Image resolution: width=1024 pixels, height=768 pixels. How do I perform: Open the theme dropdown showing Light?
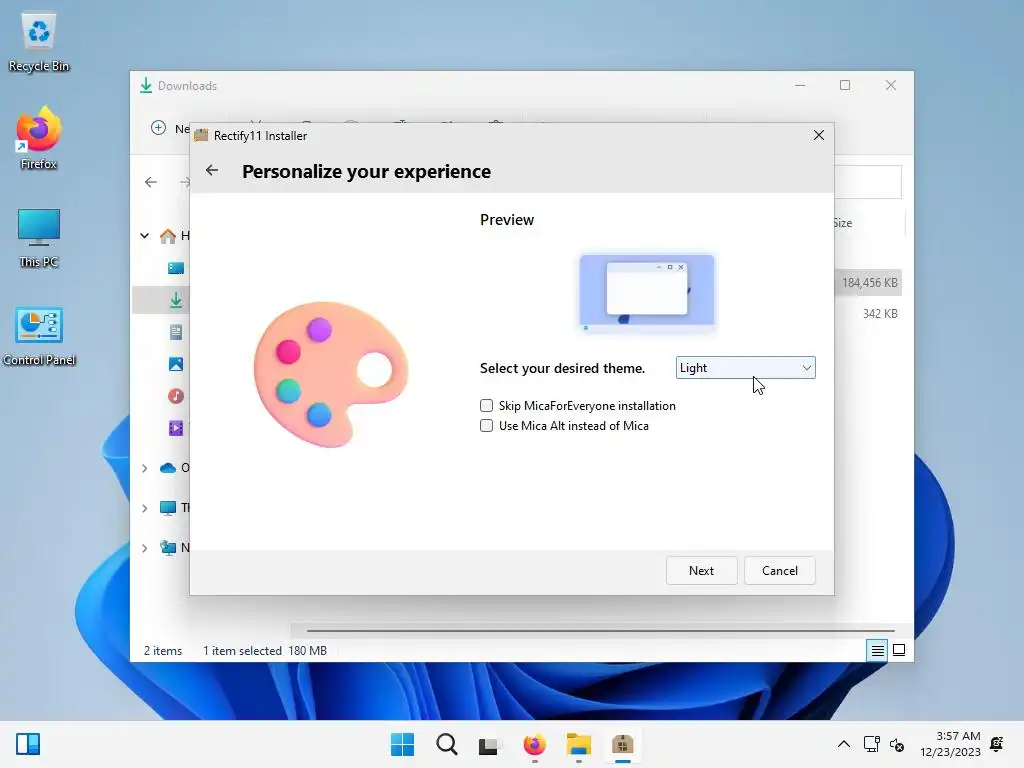[745, 368]
